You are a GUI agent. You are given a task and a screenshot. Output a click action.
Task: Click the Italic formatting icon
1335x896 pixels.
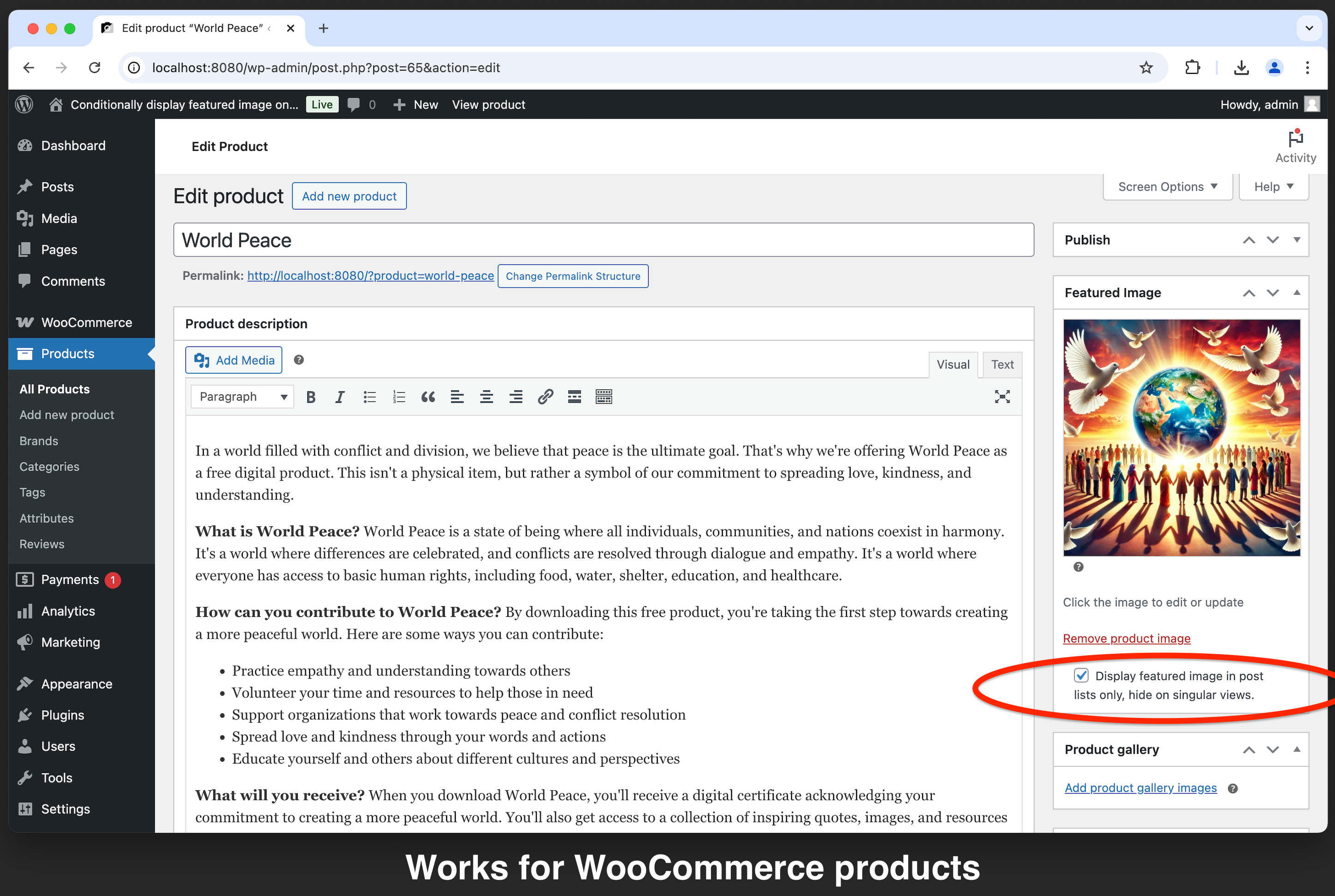(x=339, y=397)
